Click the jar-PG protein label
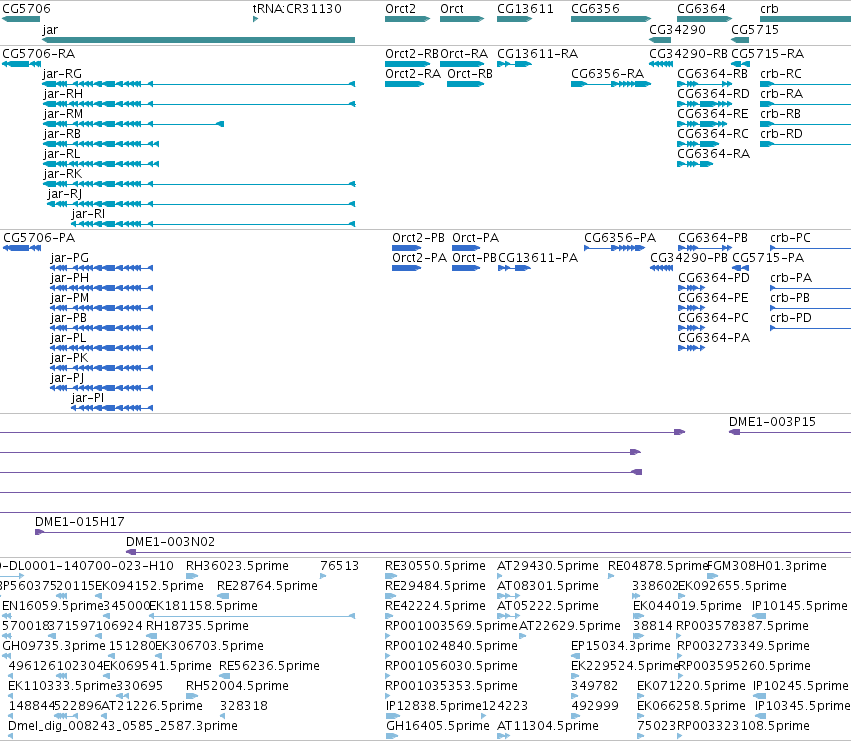Image resolution: width=851 pixels, height=741 pixels. (69, 258)
